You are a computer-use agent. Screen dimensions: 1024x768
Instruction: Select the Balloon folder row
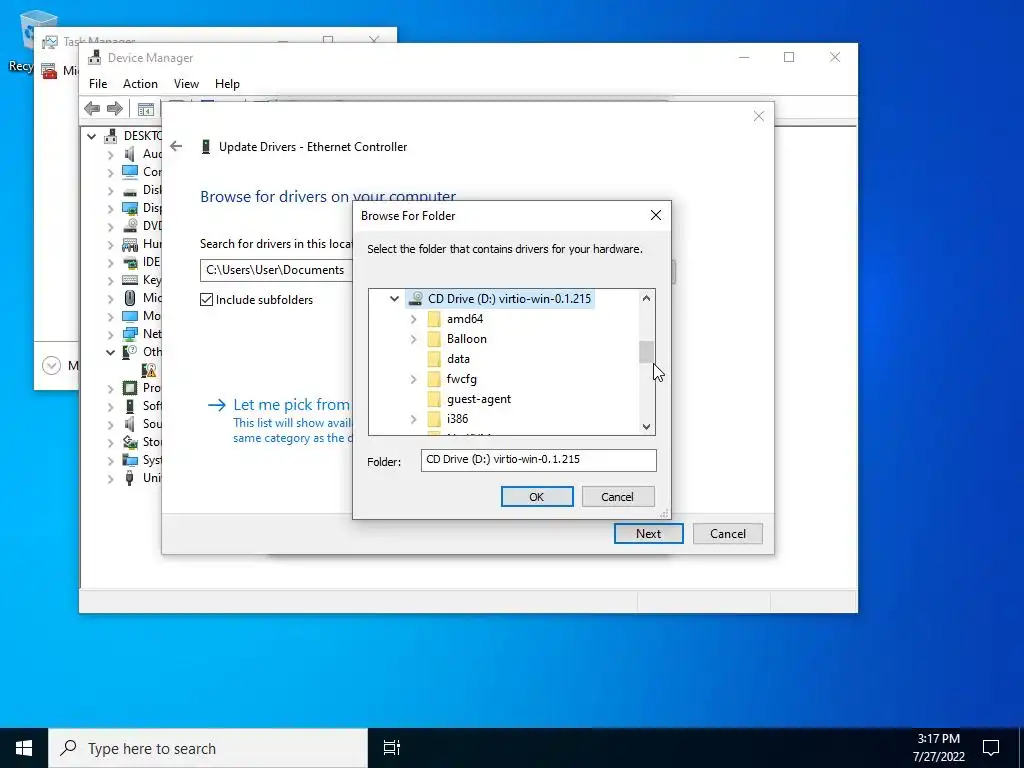click(x=466, y=339)
